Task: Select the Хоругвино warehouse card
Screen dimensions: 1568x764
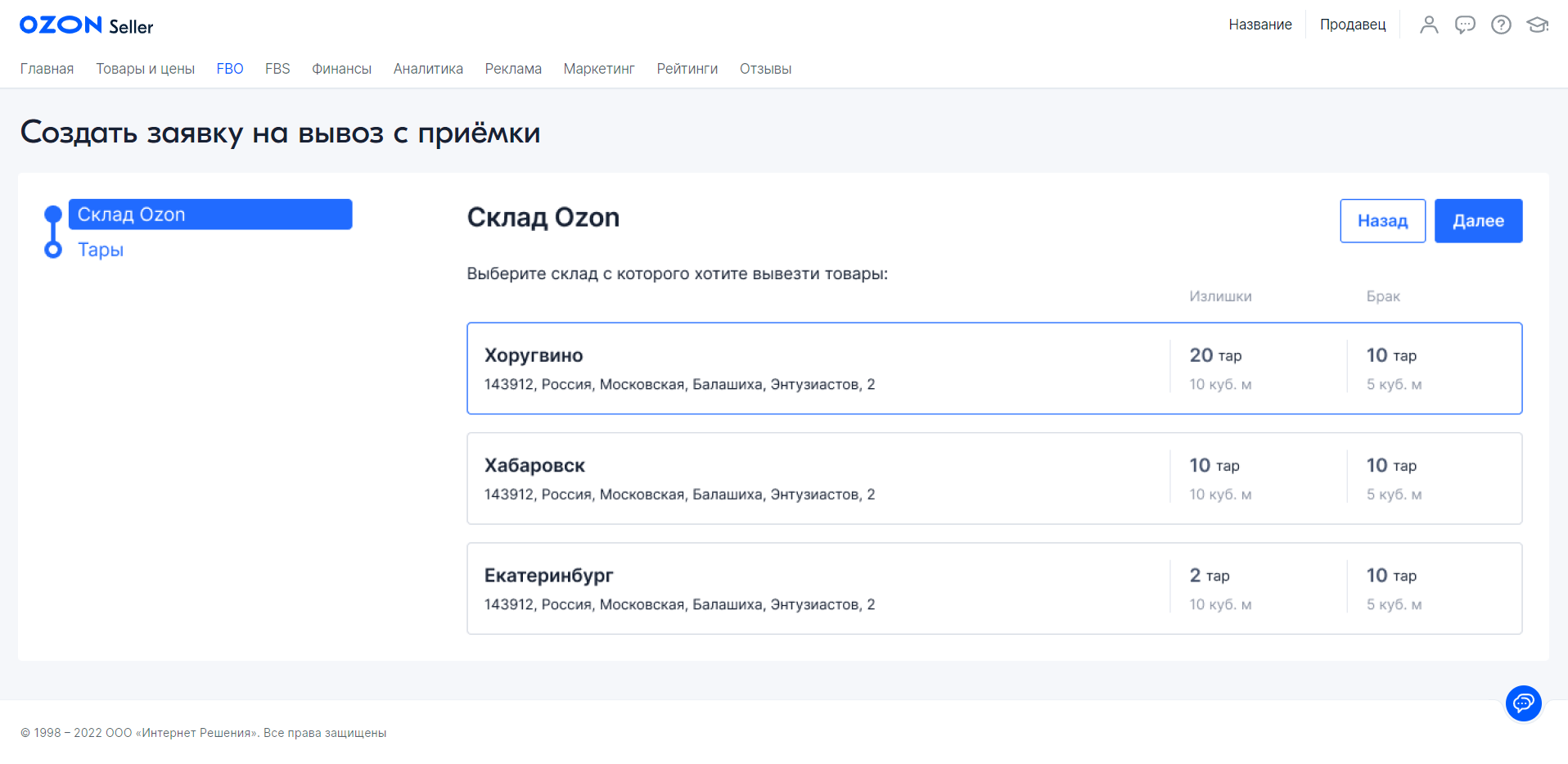Action: tap(994, 368)
